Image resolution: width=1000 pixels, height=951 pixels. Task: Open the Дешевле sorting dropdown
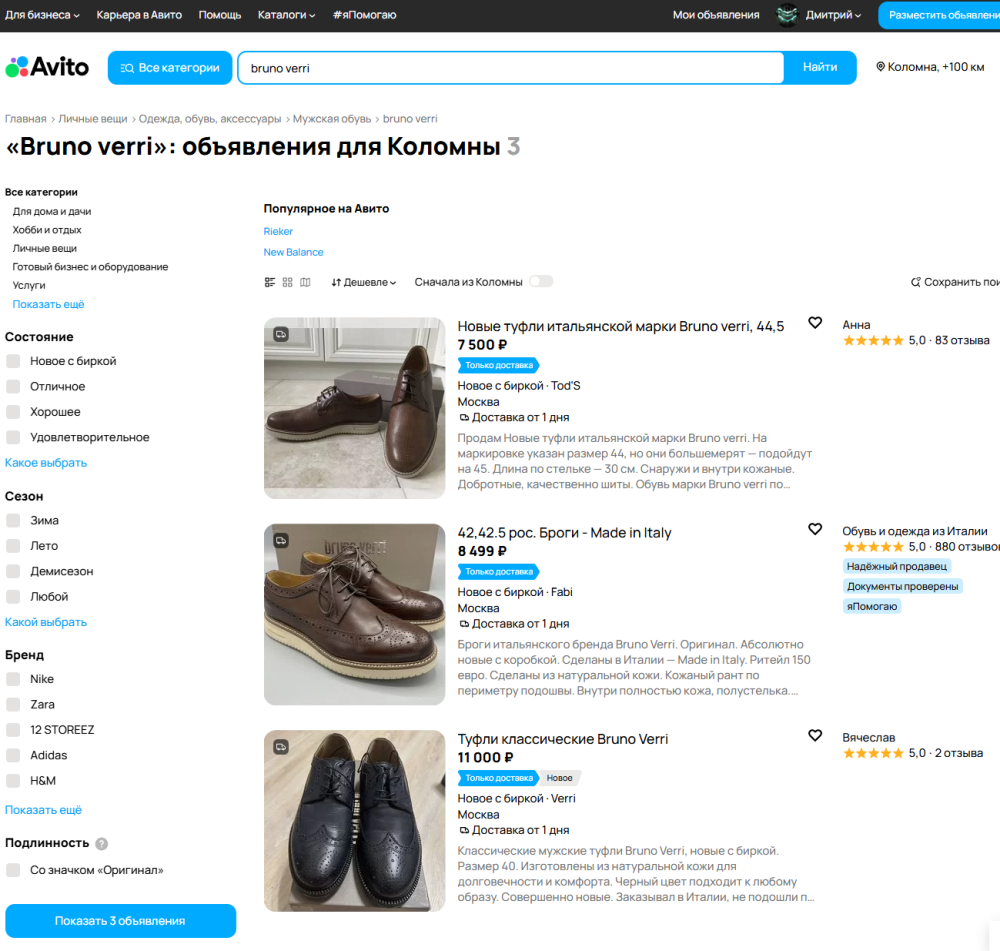[364, 282]
